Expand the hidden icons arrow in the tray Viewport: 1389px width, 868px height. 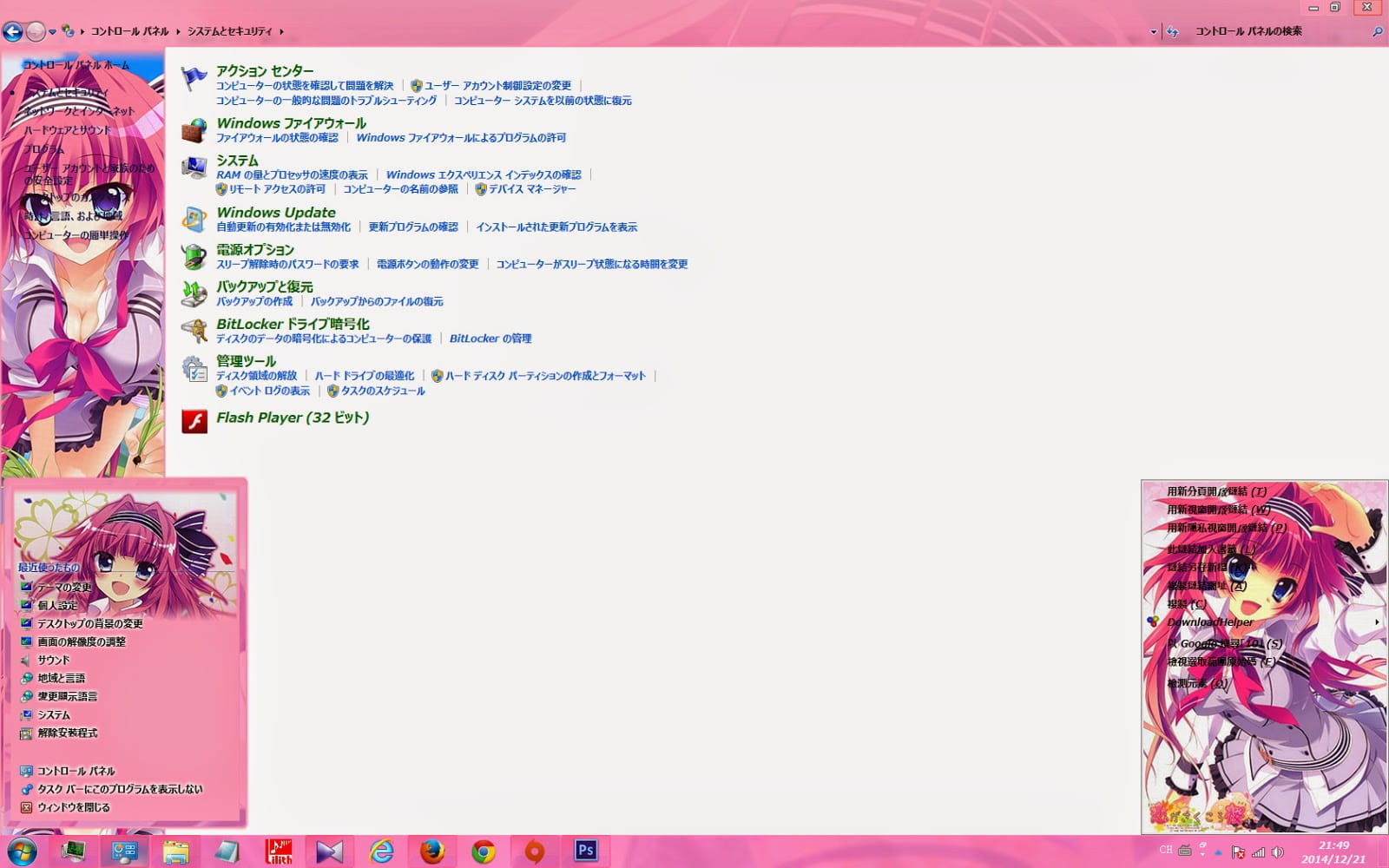coord(1218,852)
